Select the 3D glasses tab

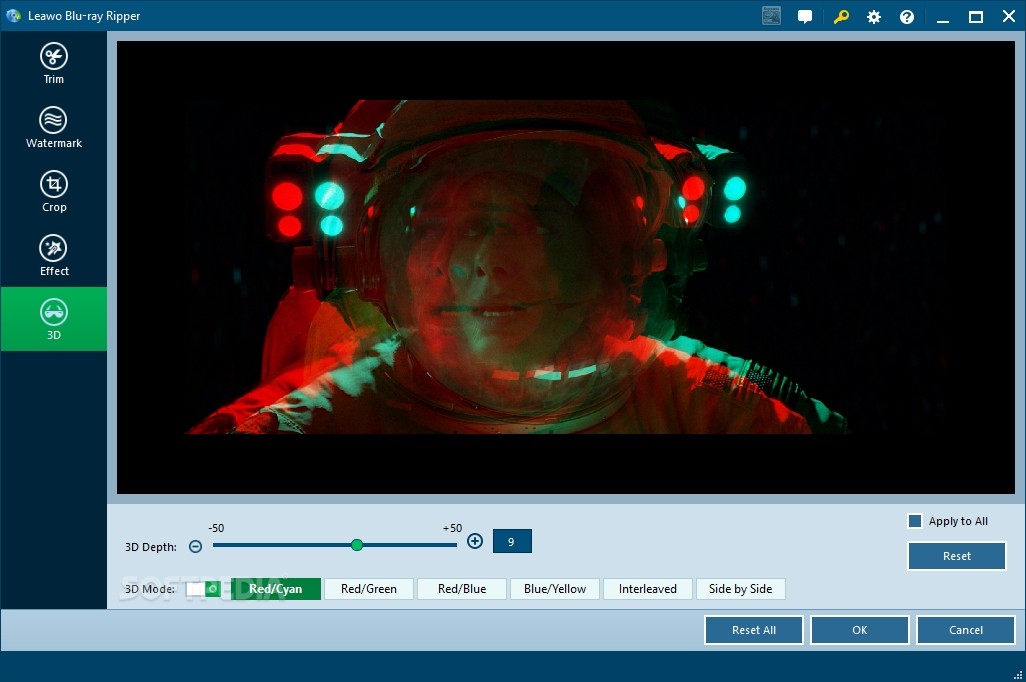click(54, 319)
